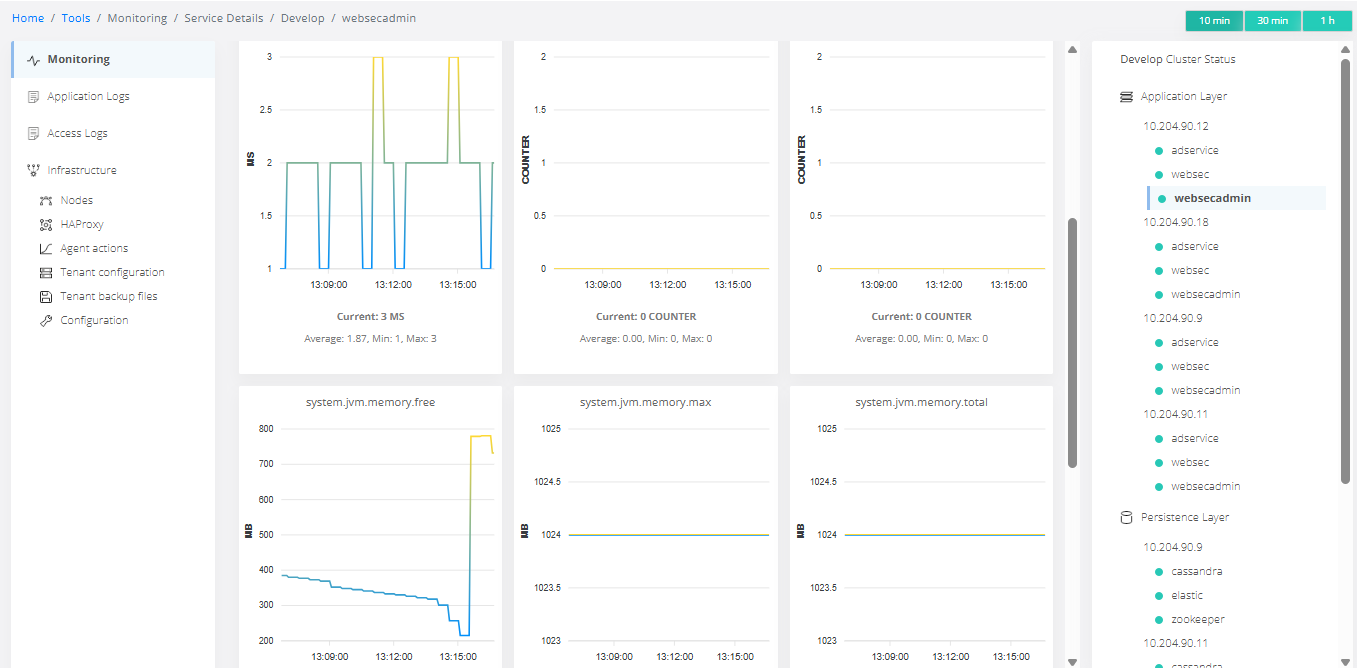This screenshot has width=1357, height=668.
Task: Select adservice under 10.204.90.11
Action: pyautogui.click(x=1194, y=439)
